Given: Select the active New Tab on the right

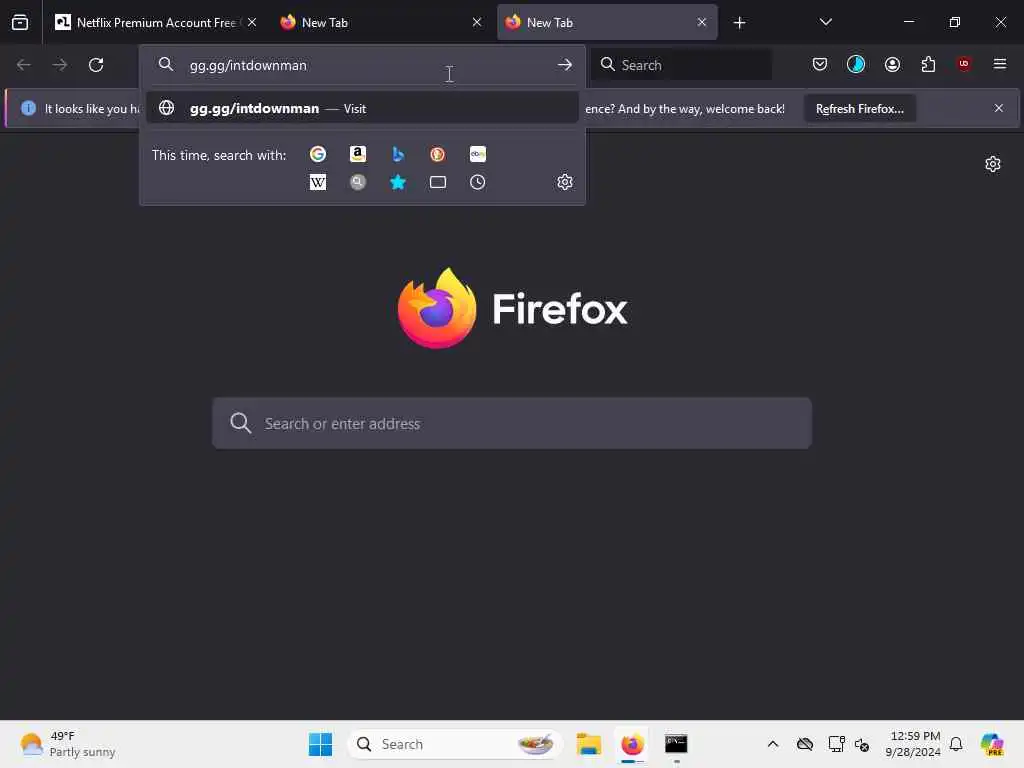Looking at the screenshot, I should coord(607,22).
